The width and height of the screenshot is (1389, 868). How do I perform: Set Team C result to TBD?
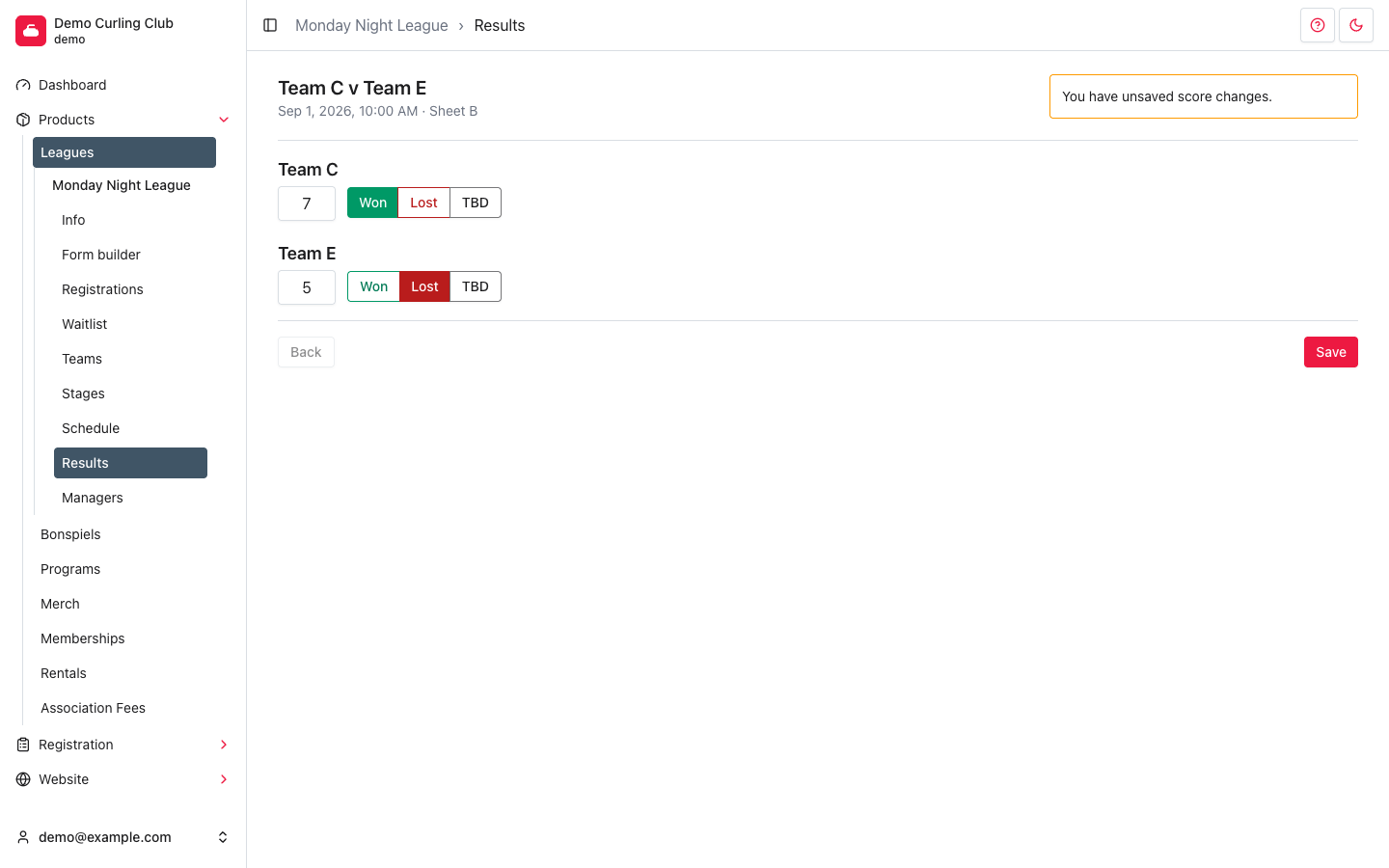click(x=476, y=203)
